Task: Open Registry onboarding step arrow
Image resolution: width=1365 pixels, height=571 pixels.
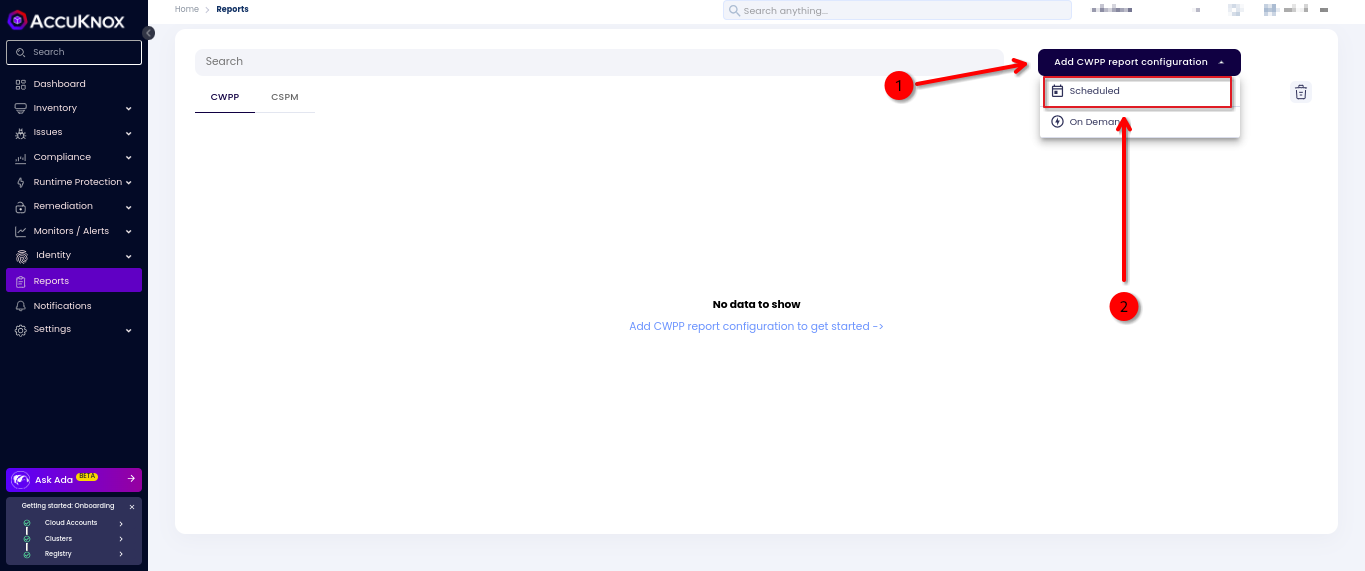Action: (121, 554)
